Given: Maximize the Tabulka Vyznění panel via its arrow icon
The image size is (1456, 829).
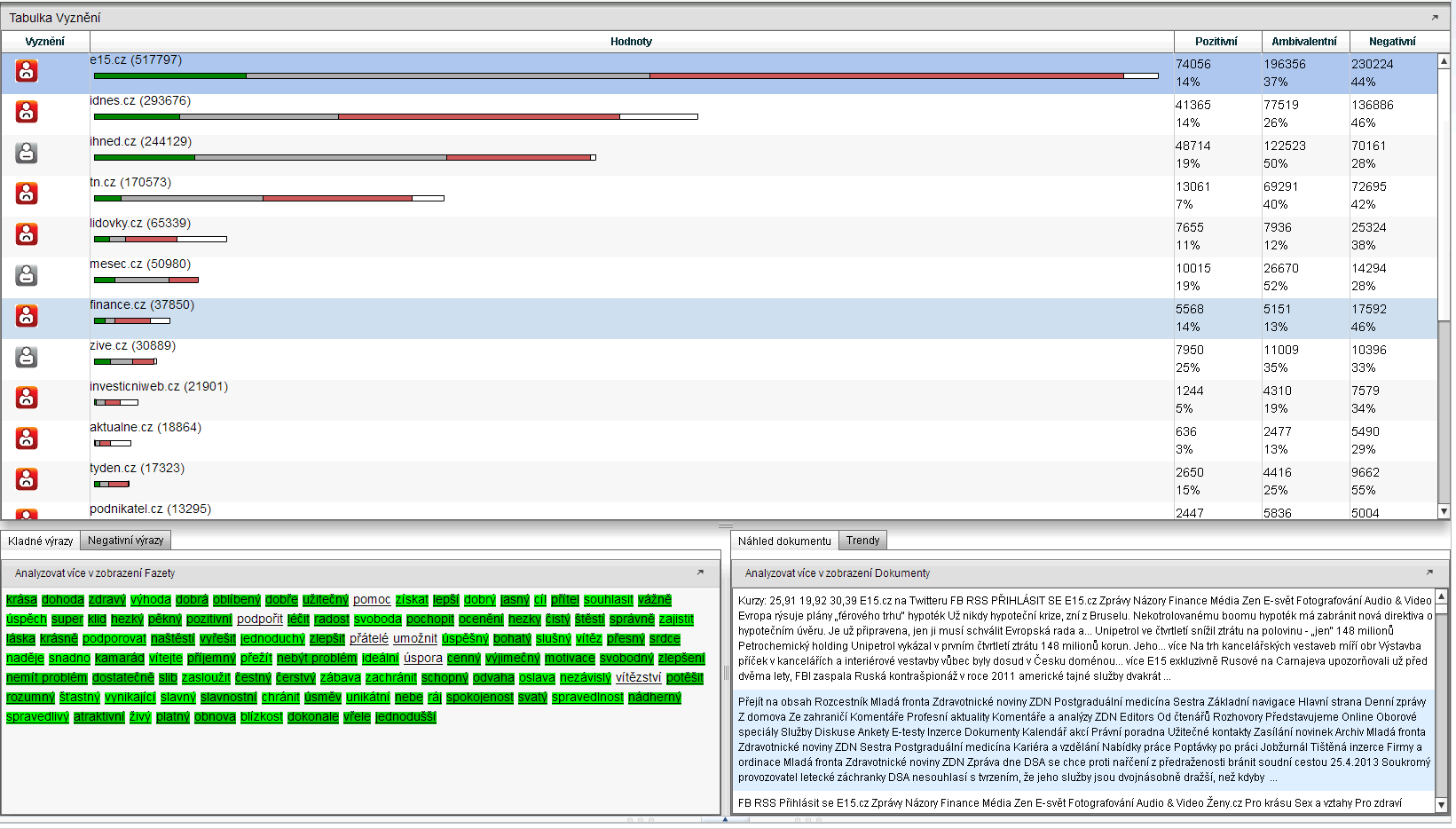Looking at the screenshot, I should click(x=1435, y=18).
